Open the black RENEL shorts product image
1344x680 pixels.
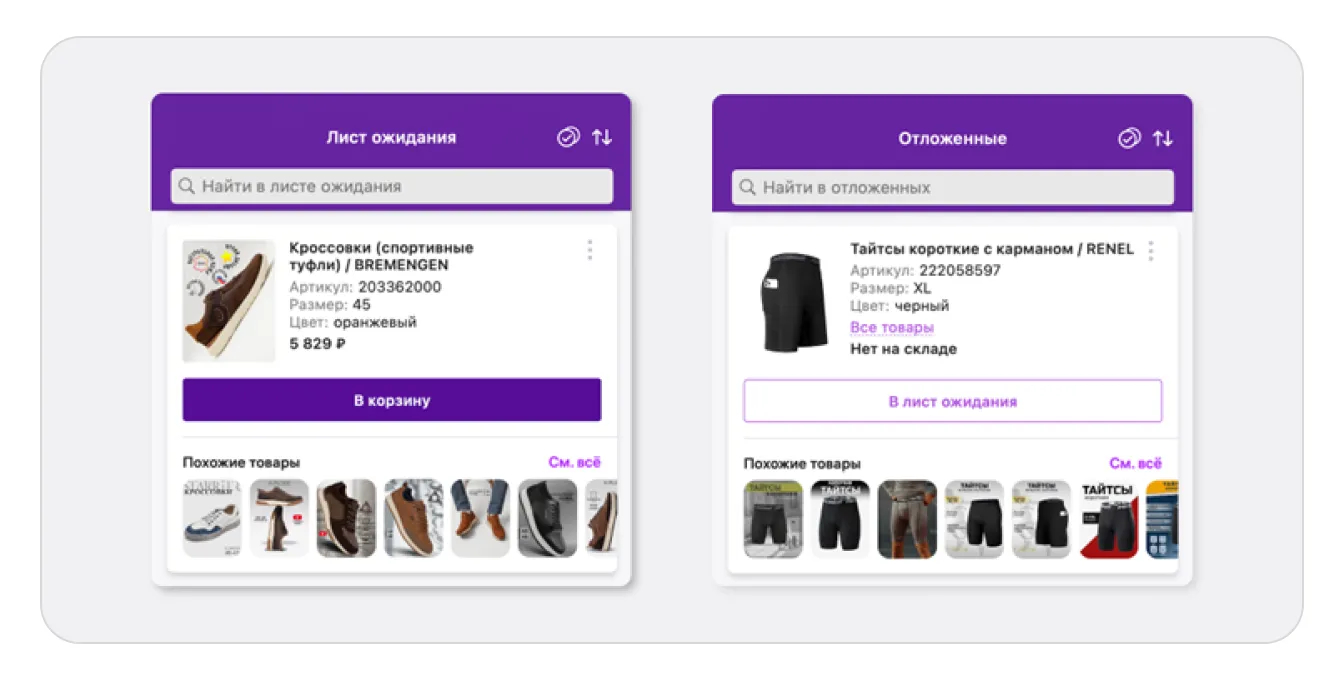coord(790,301)
